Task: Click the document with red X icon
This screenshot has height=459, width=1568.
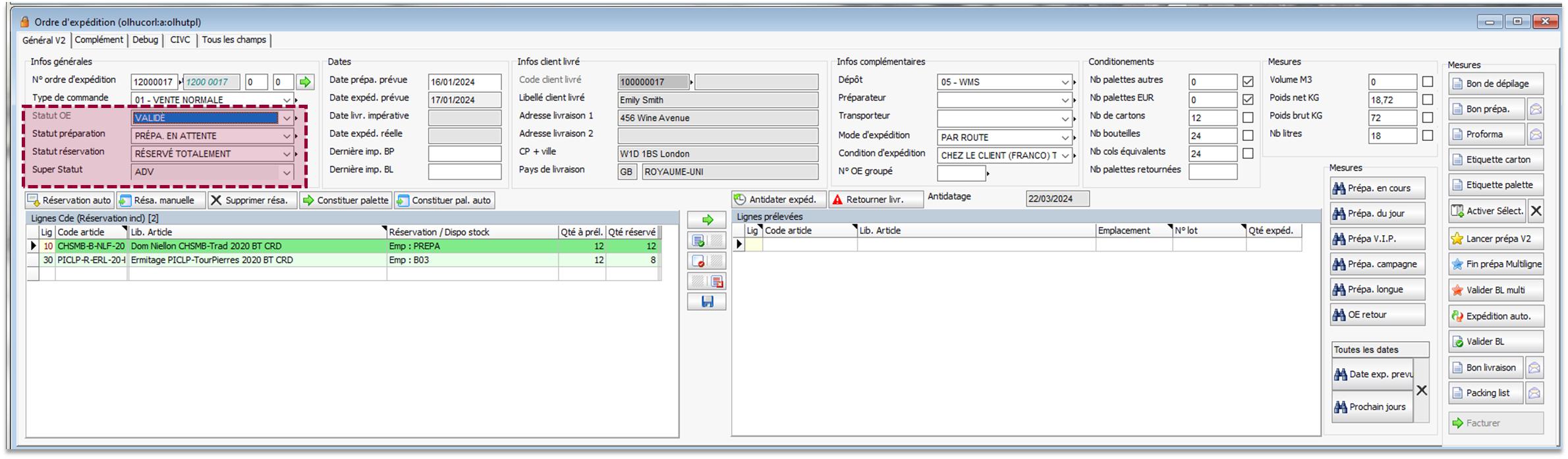Action: [x=698, y=261]
